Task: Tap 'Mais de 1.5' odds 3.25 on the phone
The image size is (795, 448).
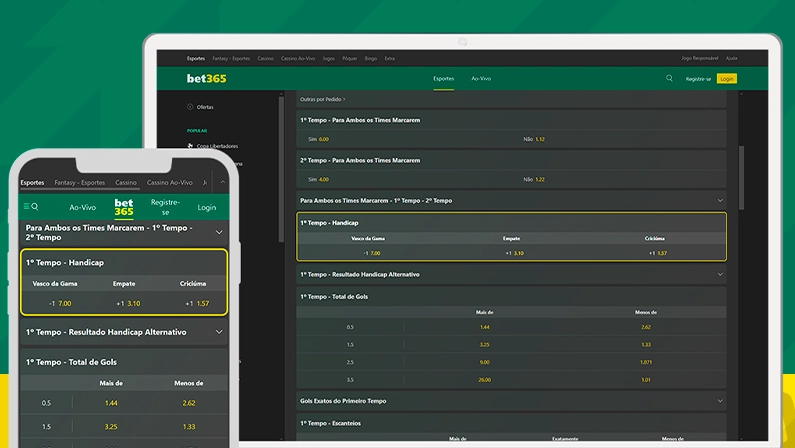Action: coord(111,427)
